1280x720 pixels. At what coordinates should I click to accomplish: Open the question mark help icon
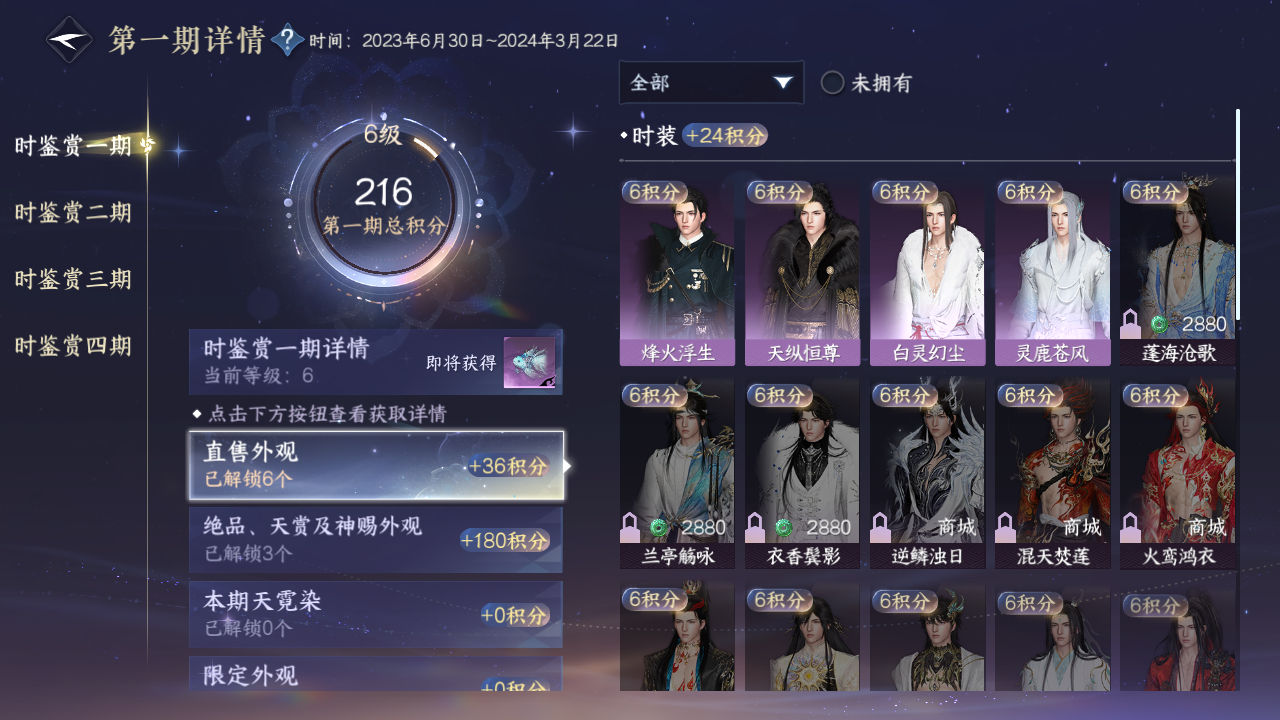pyautogui.click(x=288, y=40)
